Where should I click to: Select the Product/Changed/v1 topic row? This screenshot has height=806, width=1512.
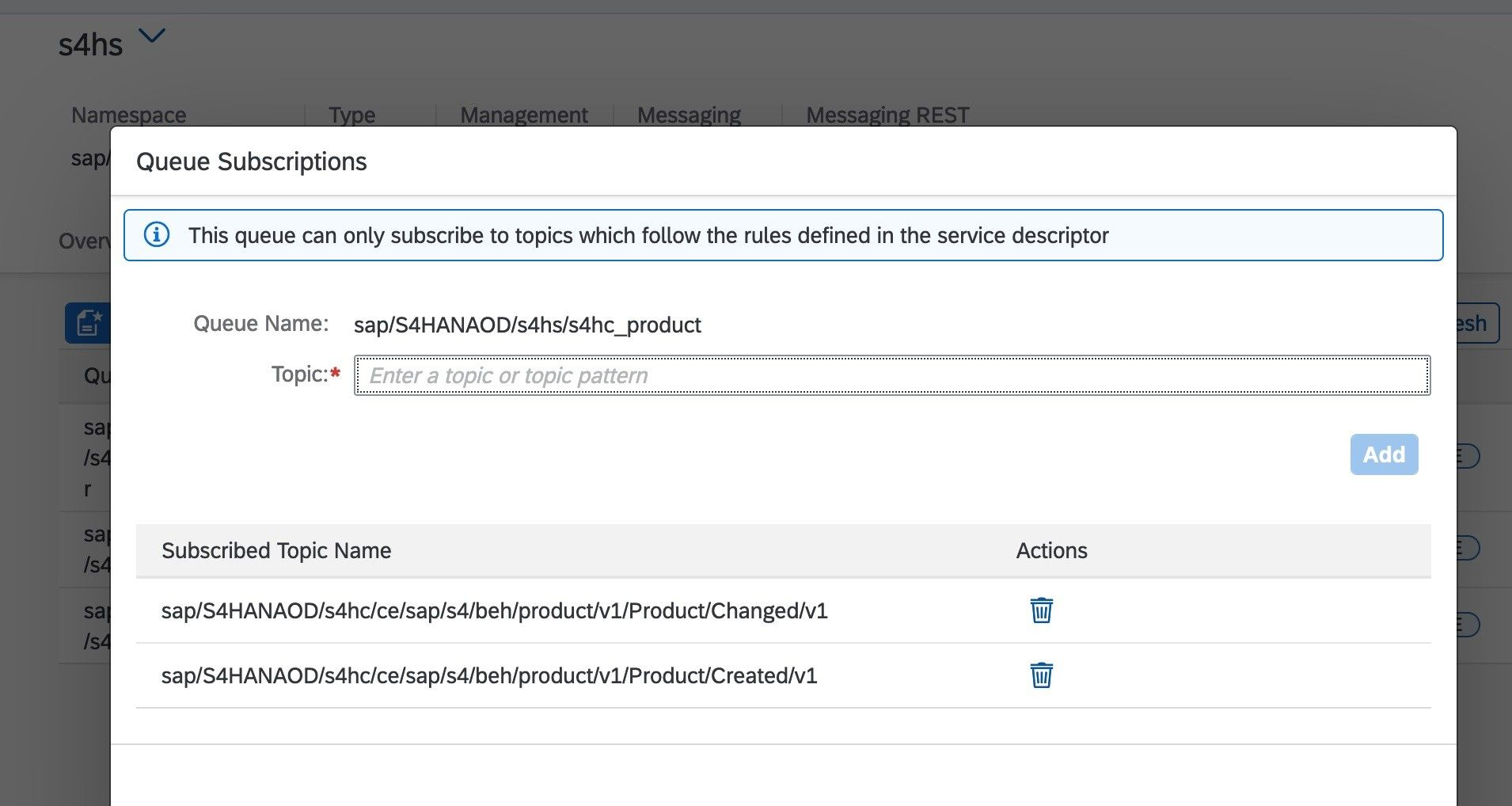(494, 610)
